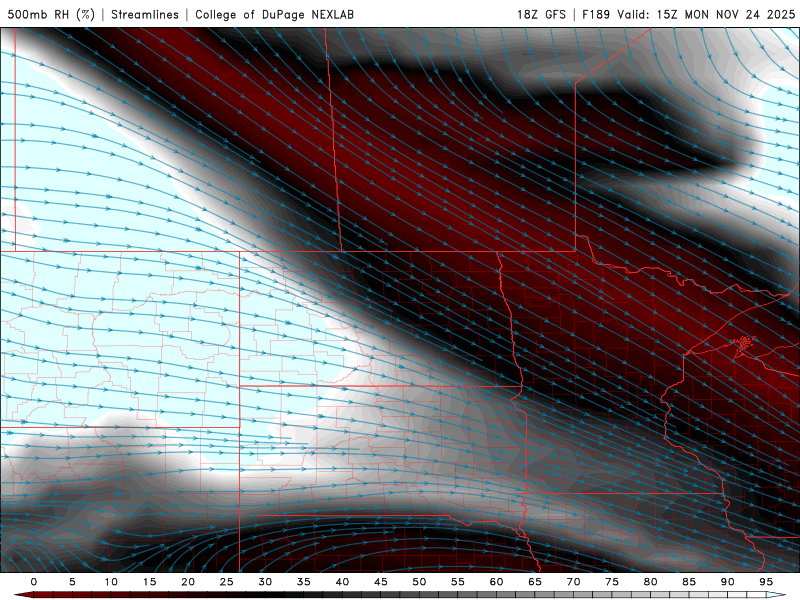Click the "Valid: 15Z MON NOV 24 2025" text
800x600 pixels.
point(707,14)
